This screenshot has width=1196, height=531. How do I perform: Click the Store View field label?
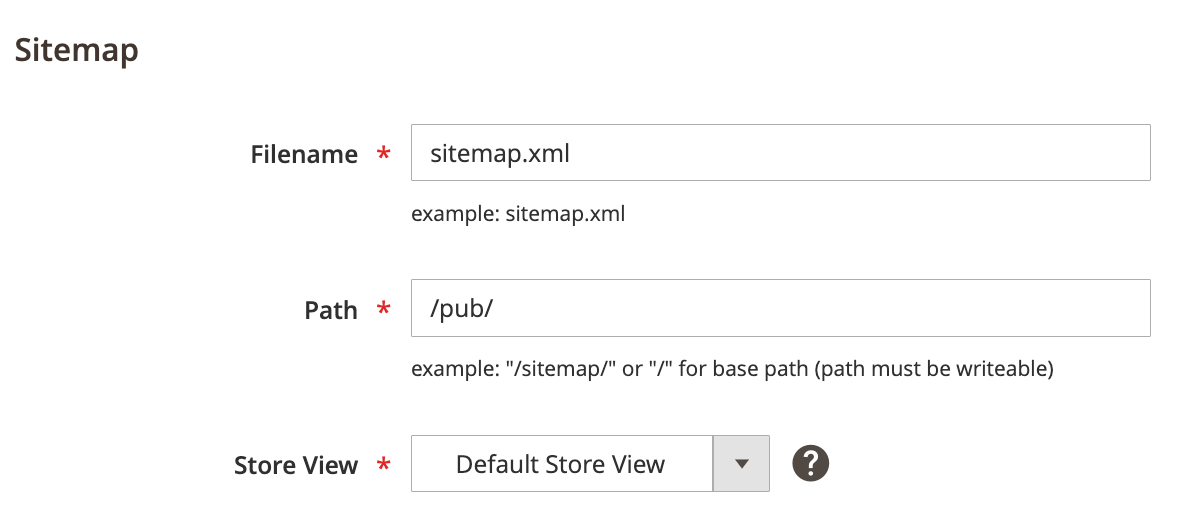pyautogui.click(x=295, y=465)
